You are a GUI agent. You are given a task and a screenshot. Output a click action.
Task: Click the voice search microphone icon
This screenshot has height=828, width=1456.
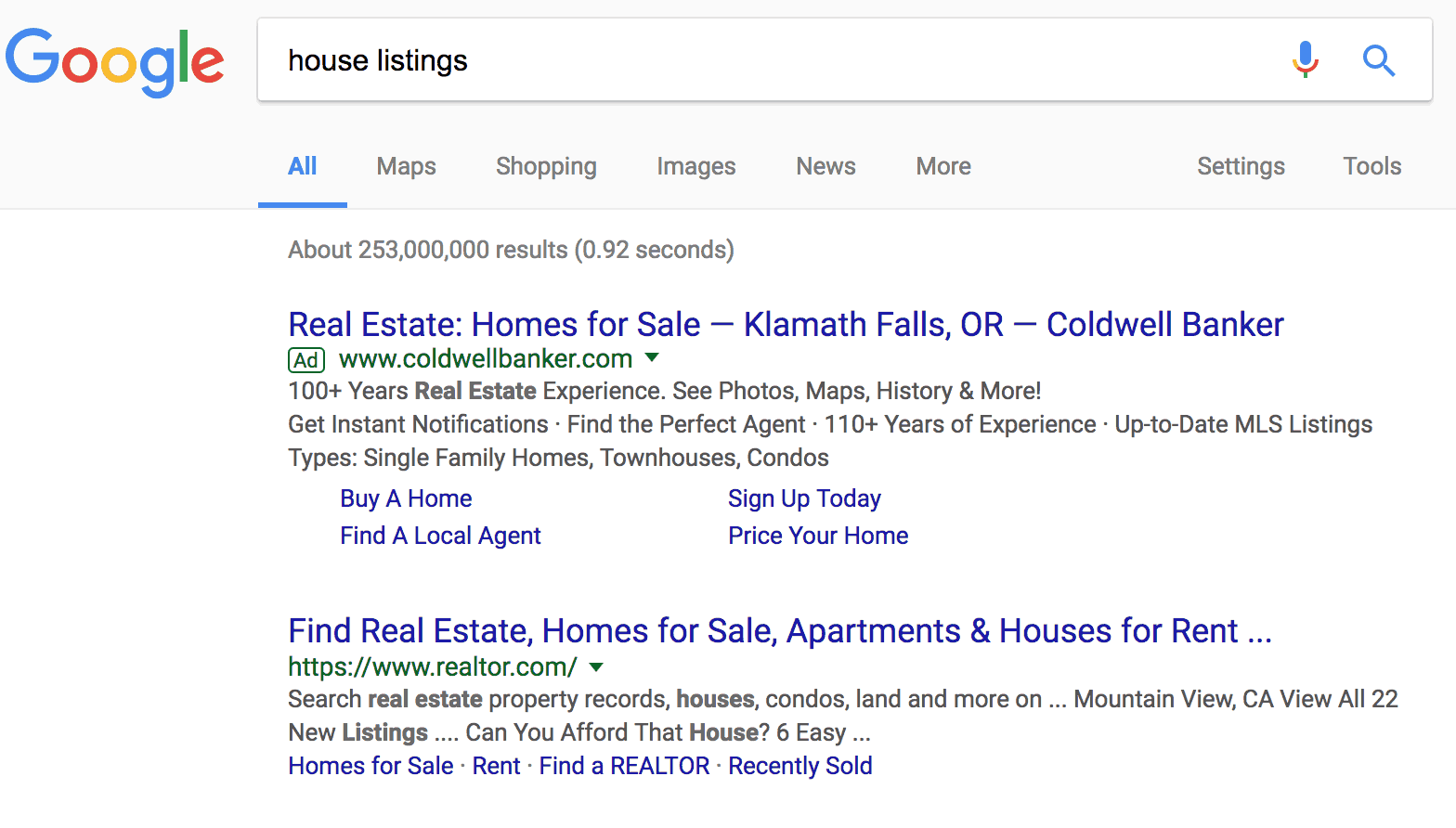tap(1305, 60)
